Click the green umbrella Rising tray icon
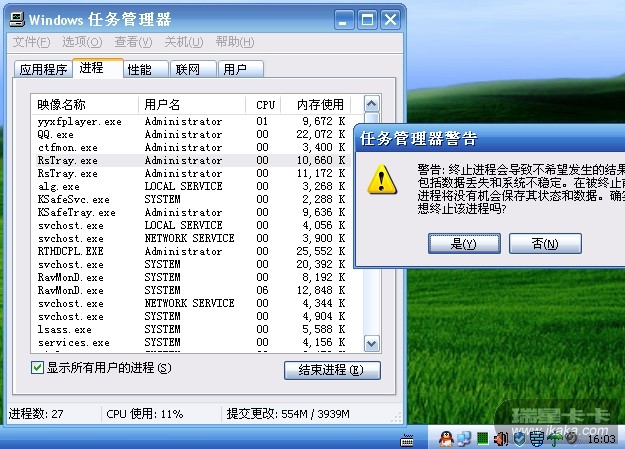 tap(554, 439)
